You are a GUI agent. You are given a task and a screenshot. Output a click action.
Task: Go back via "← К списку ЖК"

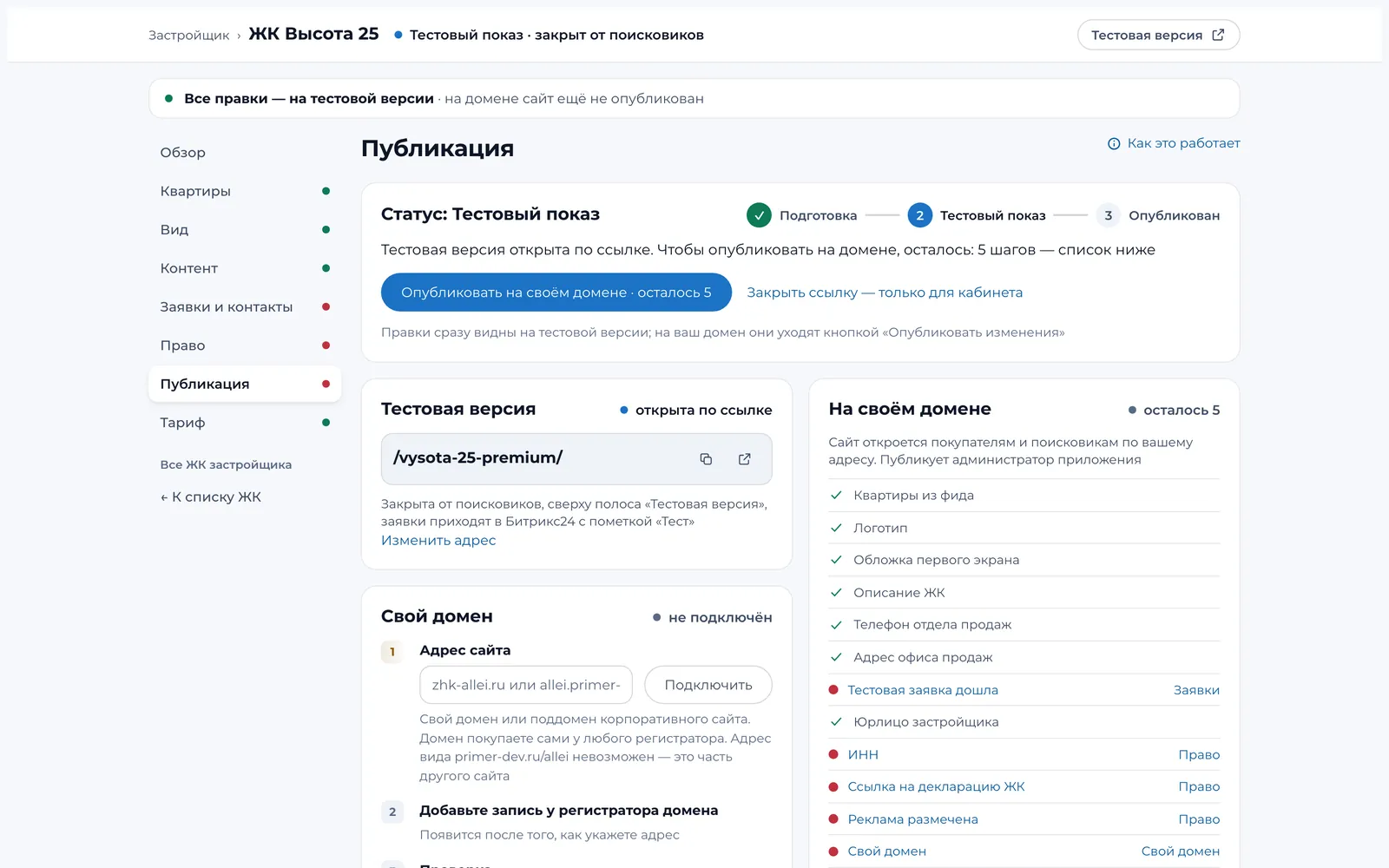pyautogui.click(x=211, y=497)
